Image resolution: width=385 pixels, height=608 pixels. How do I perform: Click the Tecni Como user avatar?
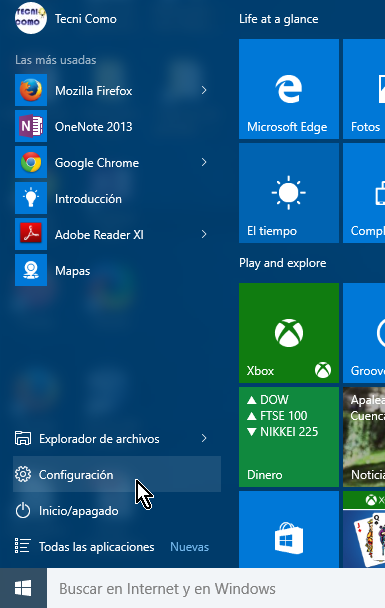pos(31,18)
